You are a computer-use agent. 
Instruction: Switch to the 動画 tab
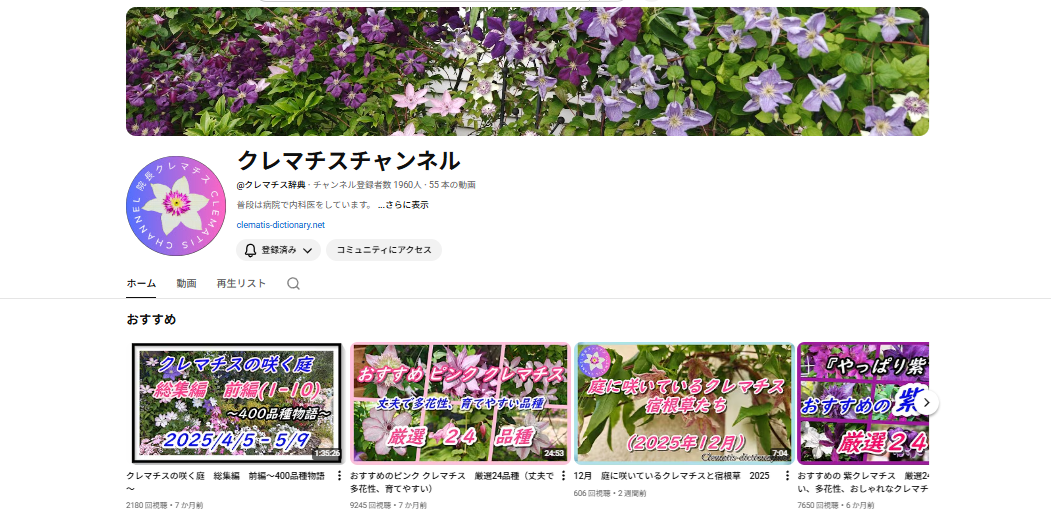[x=186, y=283]
